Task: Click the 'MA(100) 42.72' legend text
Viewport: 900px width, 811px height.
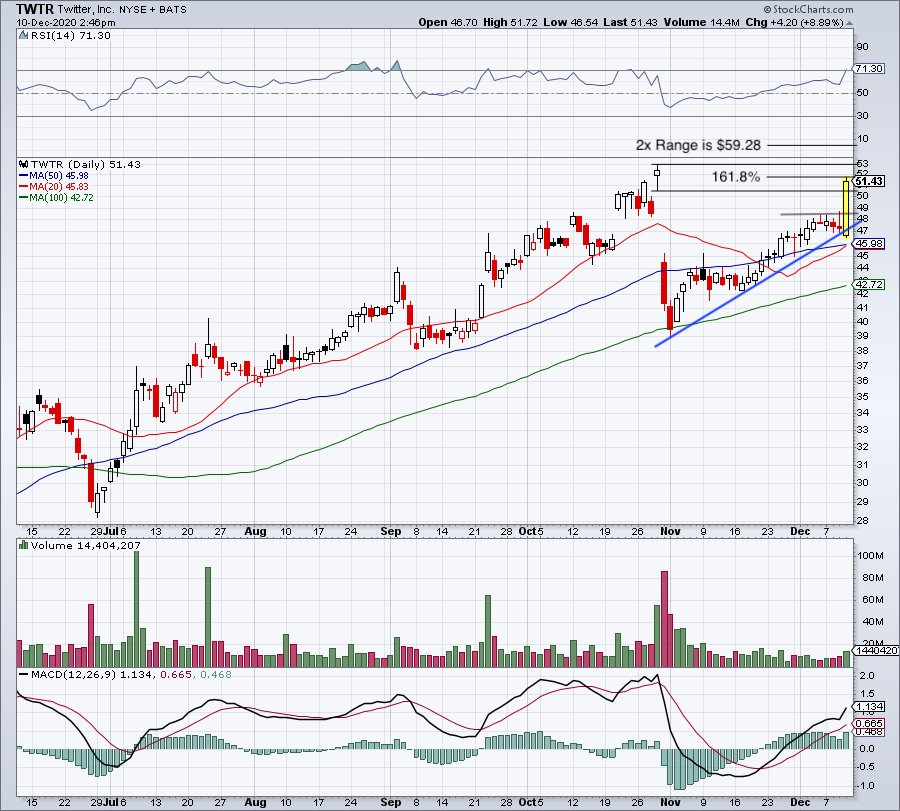Action: [61, 197]
